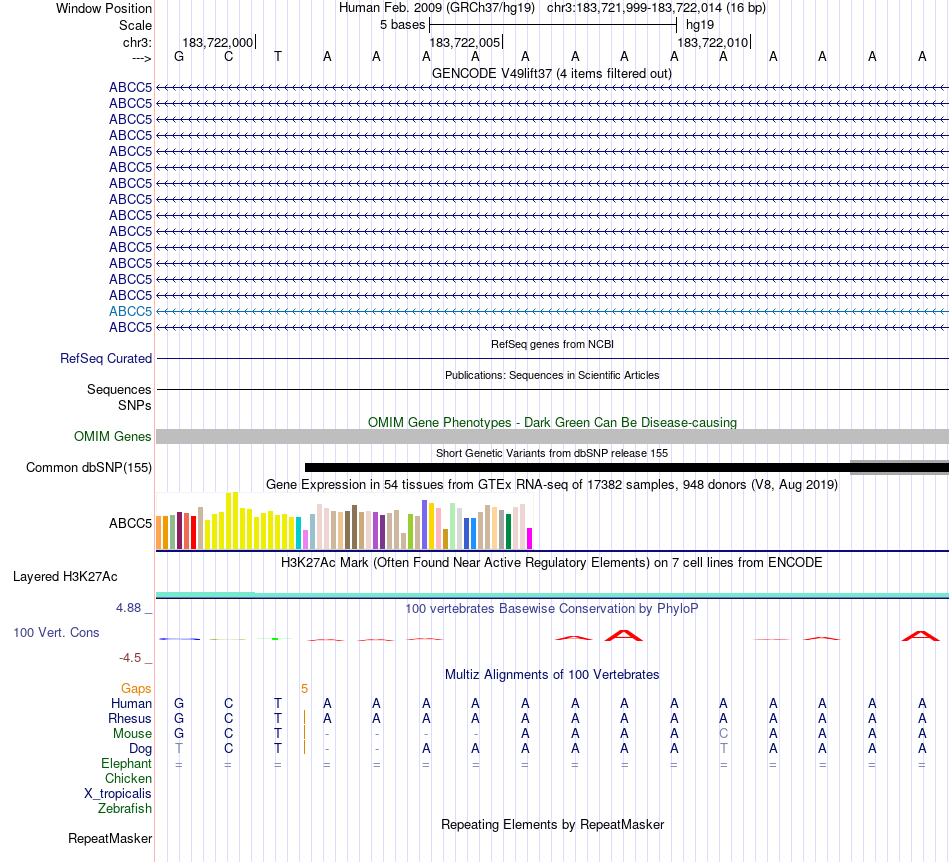Screen dimensions: 950x862
Task: Click the X_tropicalis species label
Action: click(x=118, y=794)
